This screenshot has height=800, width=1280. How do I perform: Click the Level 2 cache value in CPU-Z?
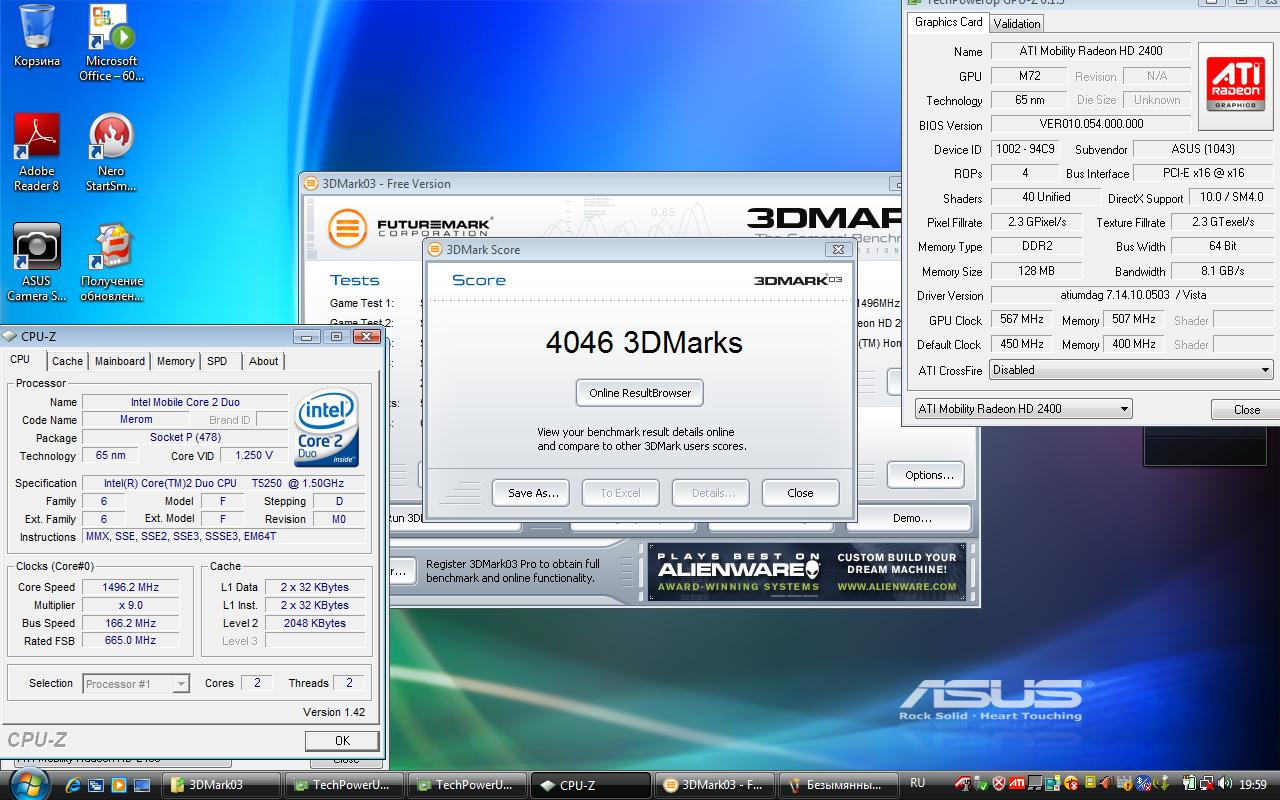tap(314, 623)
